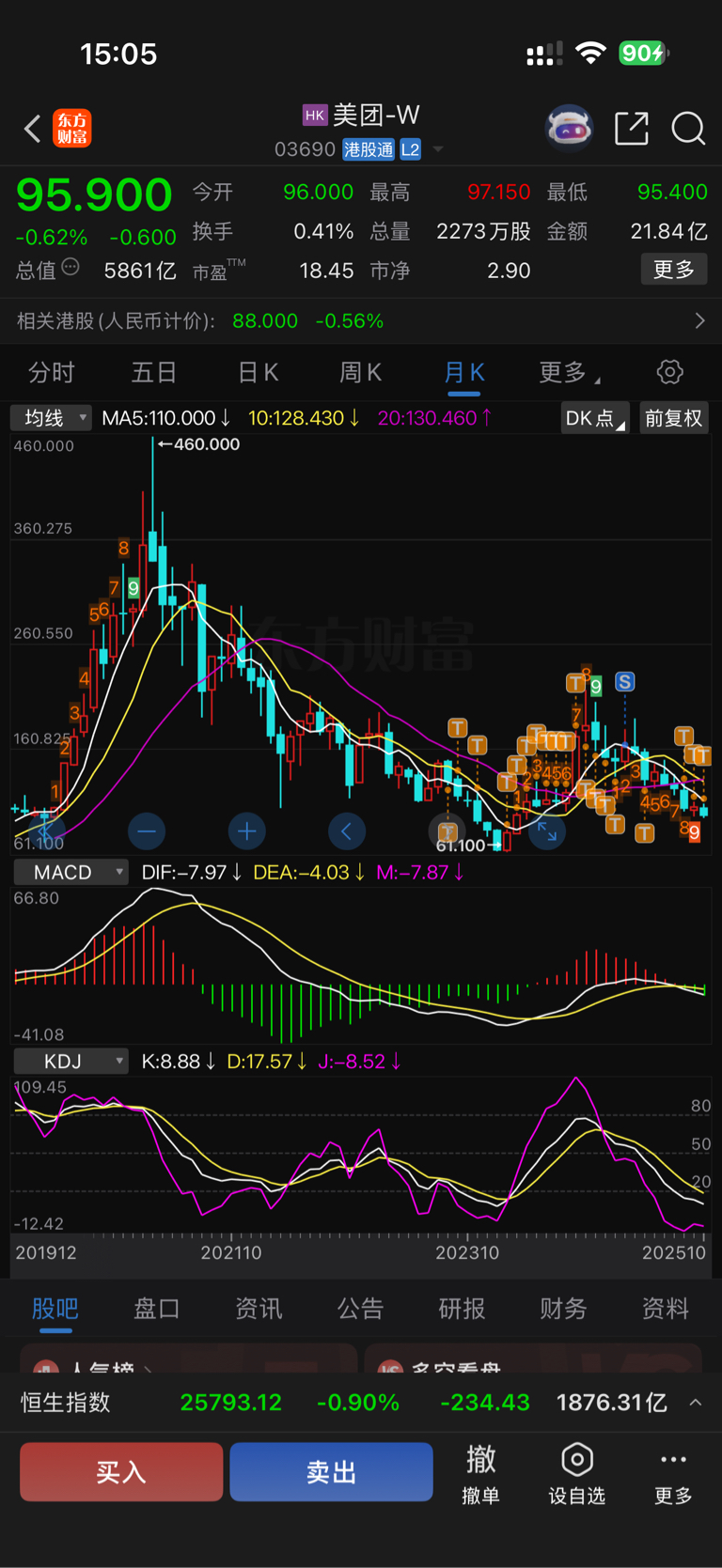
Task: Open the 公告 tab
Action: coord(360,1309)
